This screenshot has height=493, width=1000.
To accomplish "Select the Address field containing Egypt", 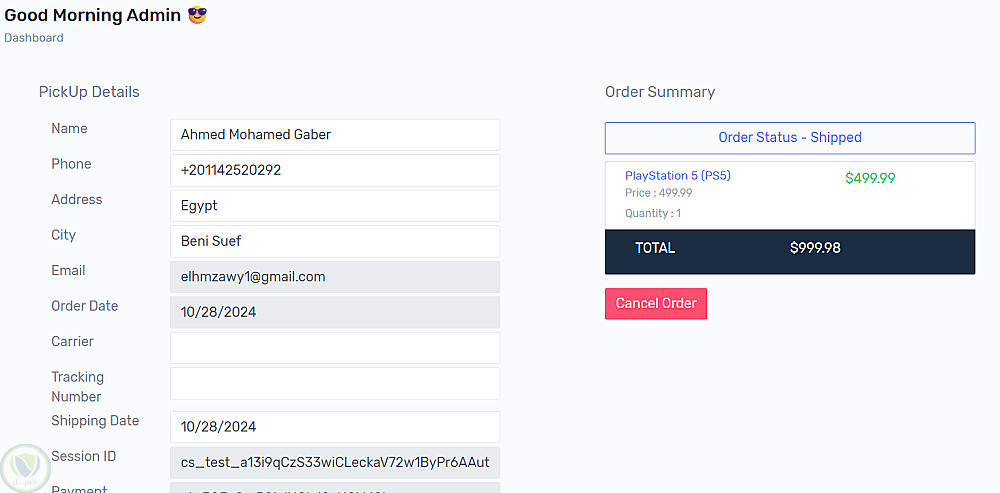I will 334,206.
